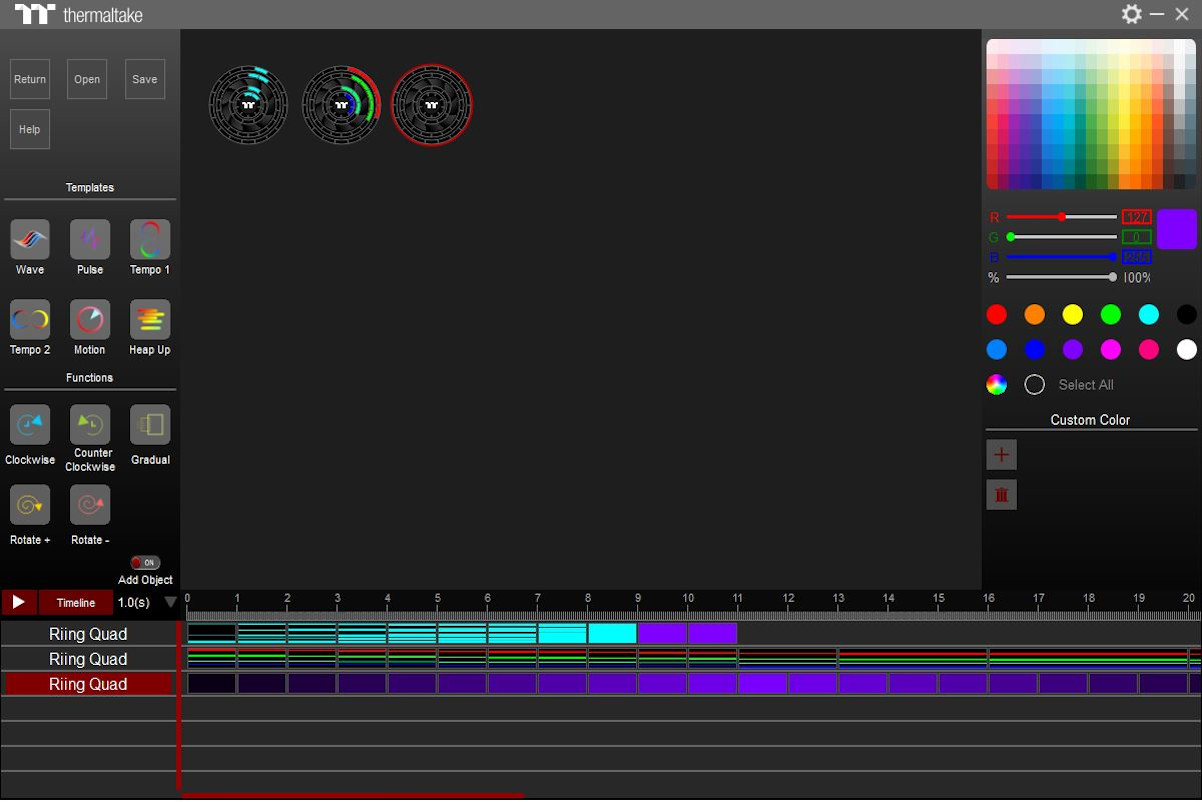
Task: Apply the Pulse template
Action: pos(90,240)
